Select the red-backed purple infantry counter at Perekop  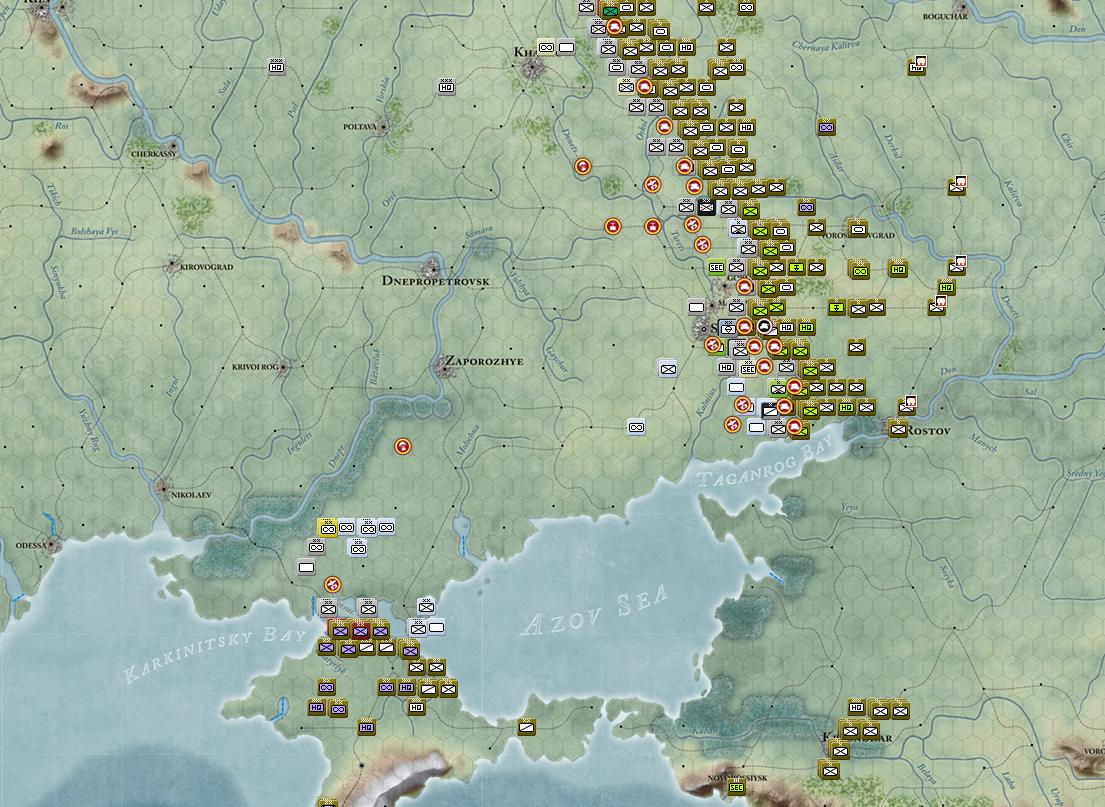360,631
